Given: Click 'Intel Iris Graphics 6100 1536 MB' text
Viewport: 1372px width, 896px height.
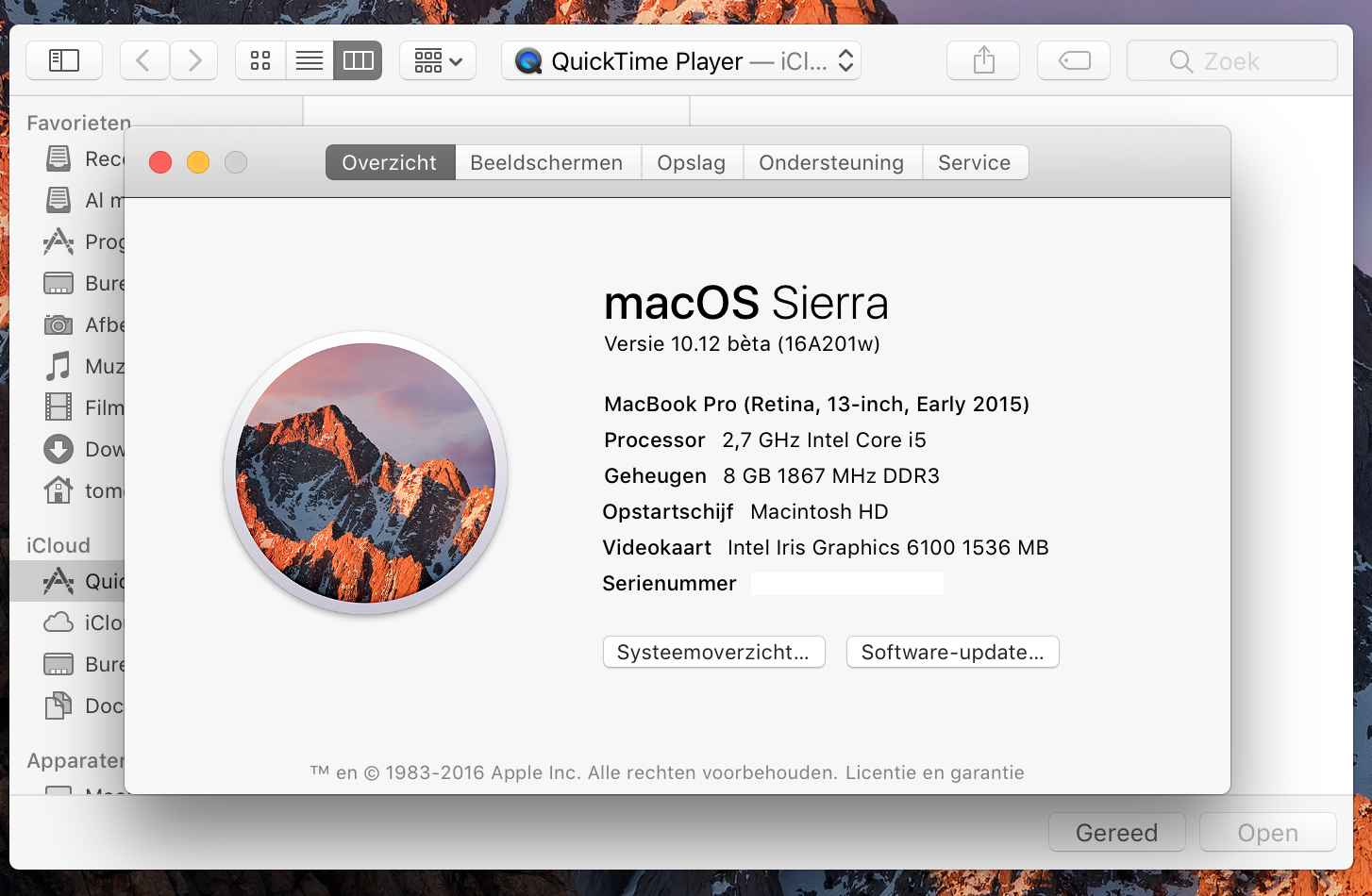Looking at the screenshot, I should pyautogui.click(x=888, y=548).
